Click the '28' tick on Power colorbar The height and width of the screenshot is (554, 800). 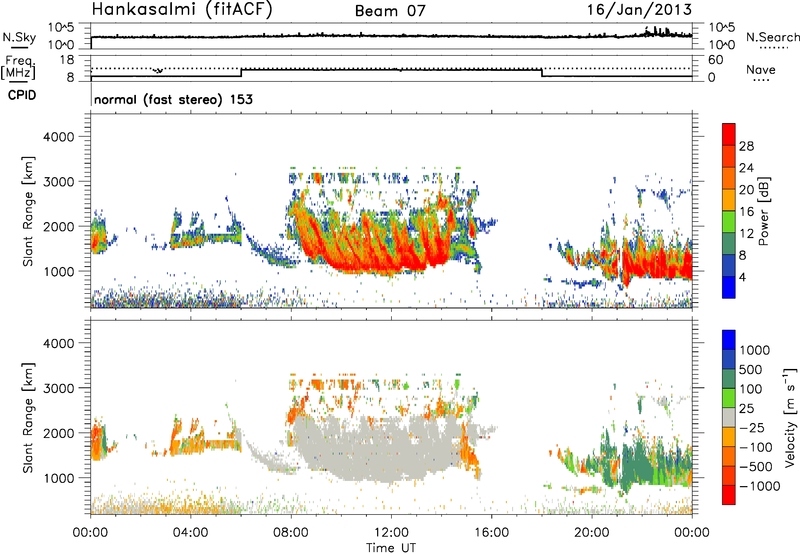pyautogui.click(x=746, y=146)
